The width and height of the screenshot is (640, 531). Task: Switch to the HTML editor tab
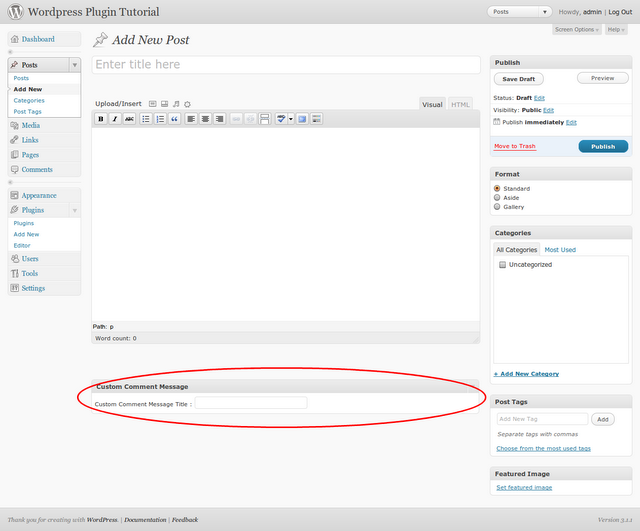[460, 104]
